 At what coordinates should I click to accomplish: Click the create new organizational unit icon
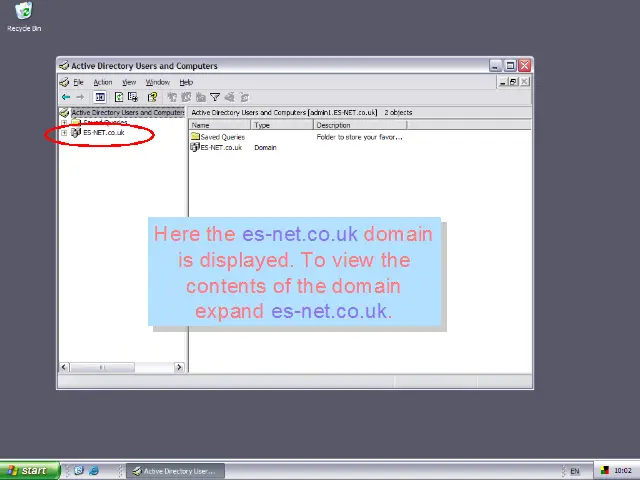pyautogui.click(x=200, y=97)
